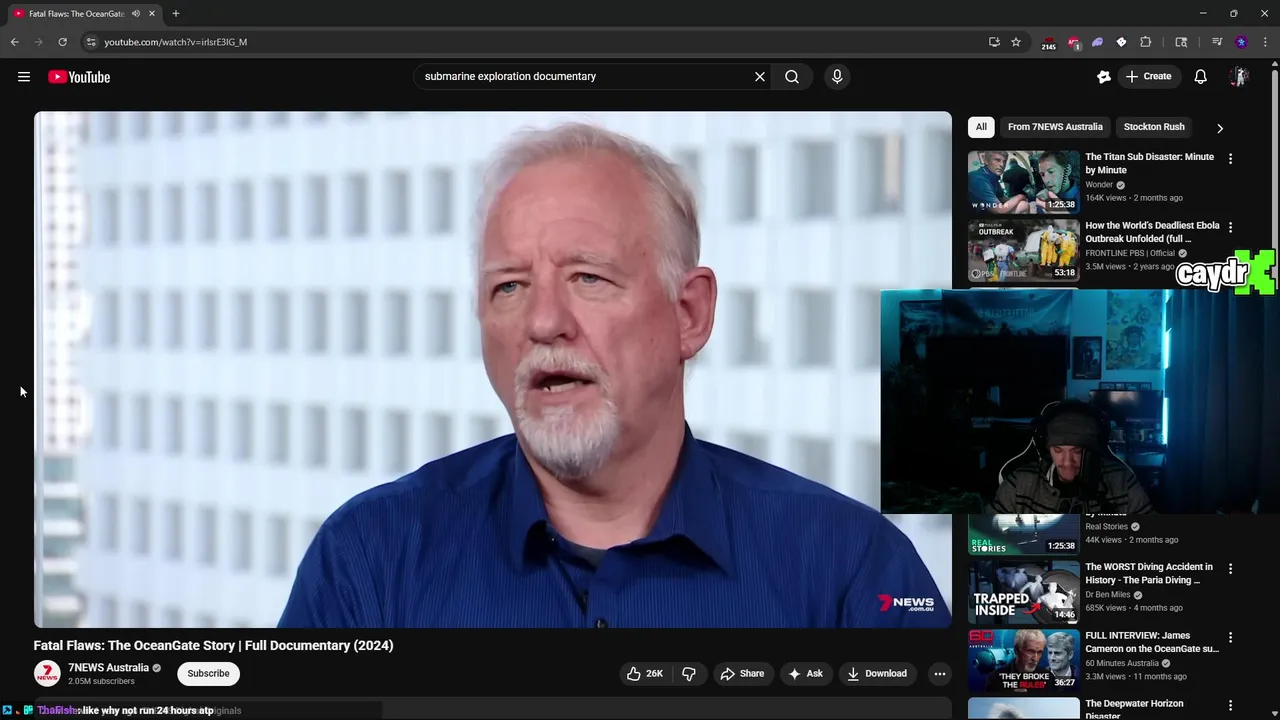
Task: Go back with the browser back arrow
Action: coord(14,42)
